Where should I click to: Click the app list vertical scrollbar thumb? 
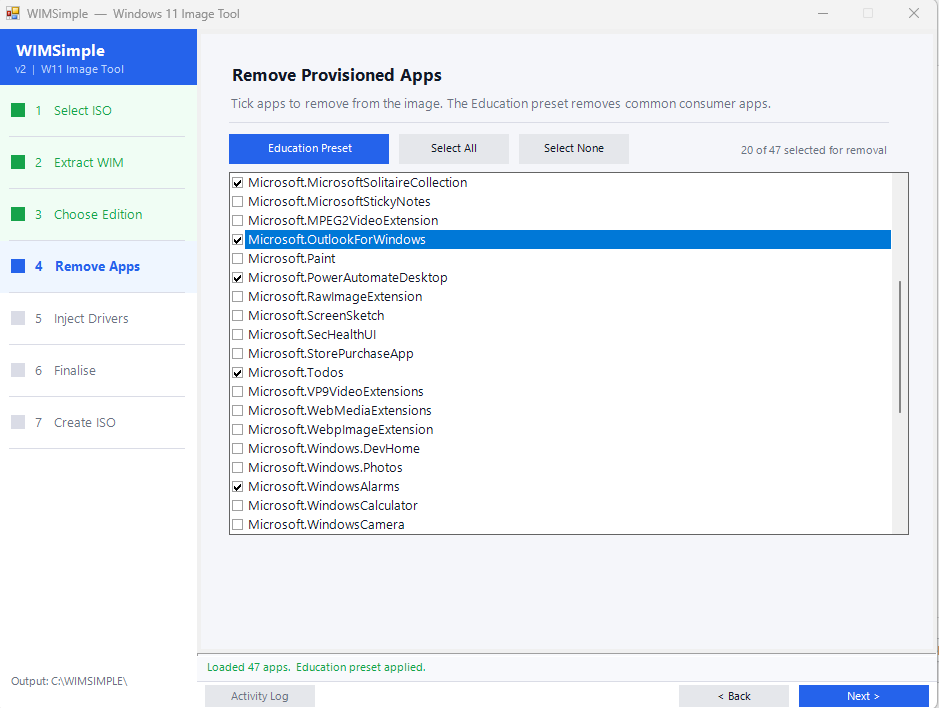click(x=900, y=347)
